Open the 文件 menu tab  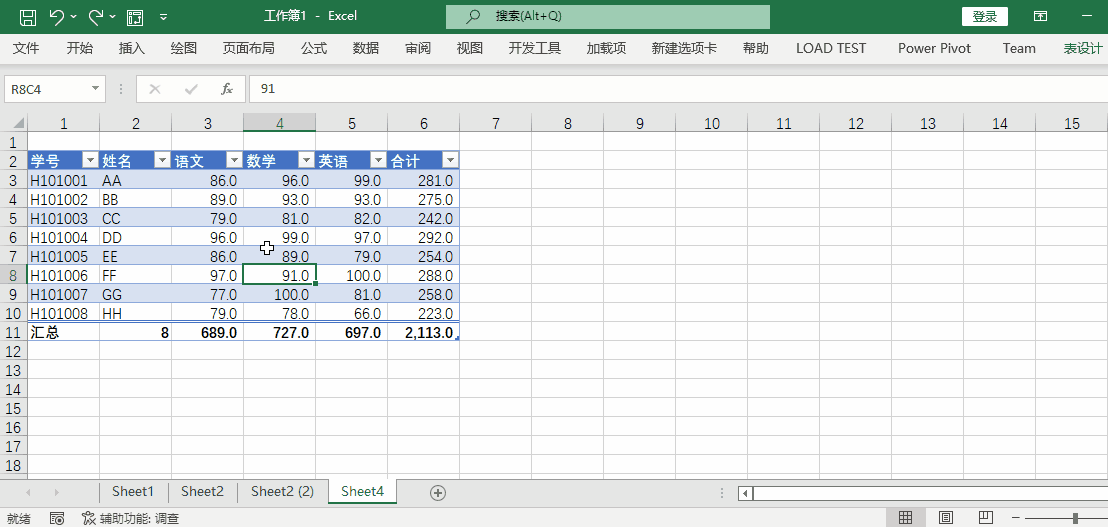click(x=26, y=48)
